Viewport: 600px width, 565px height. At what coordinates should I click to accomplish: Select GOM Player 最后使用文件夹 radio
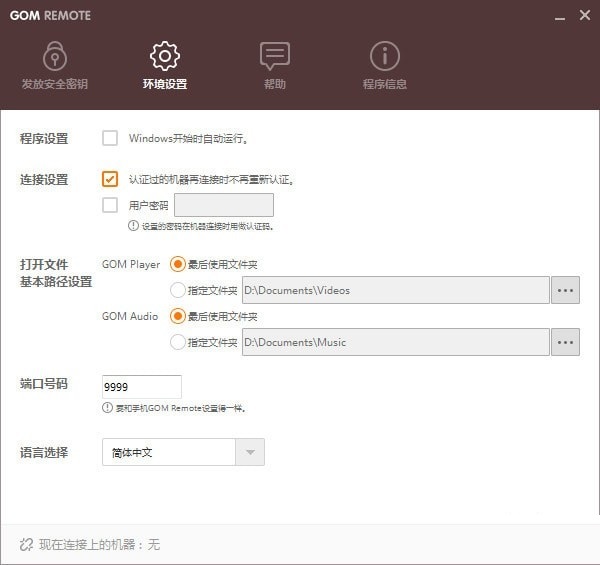click(x=178, y=264)
